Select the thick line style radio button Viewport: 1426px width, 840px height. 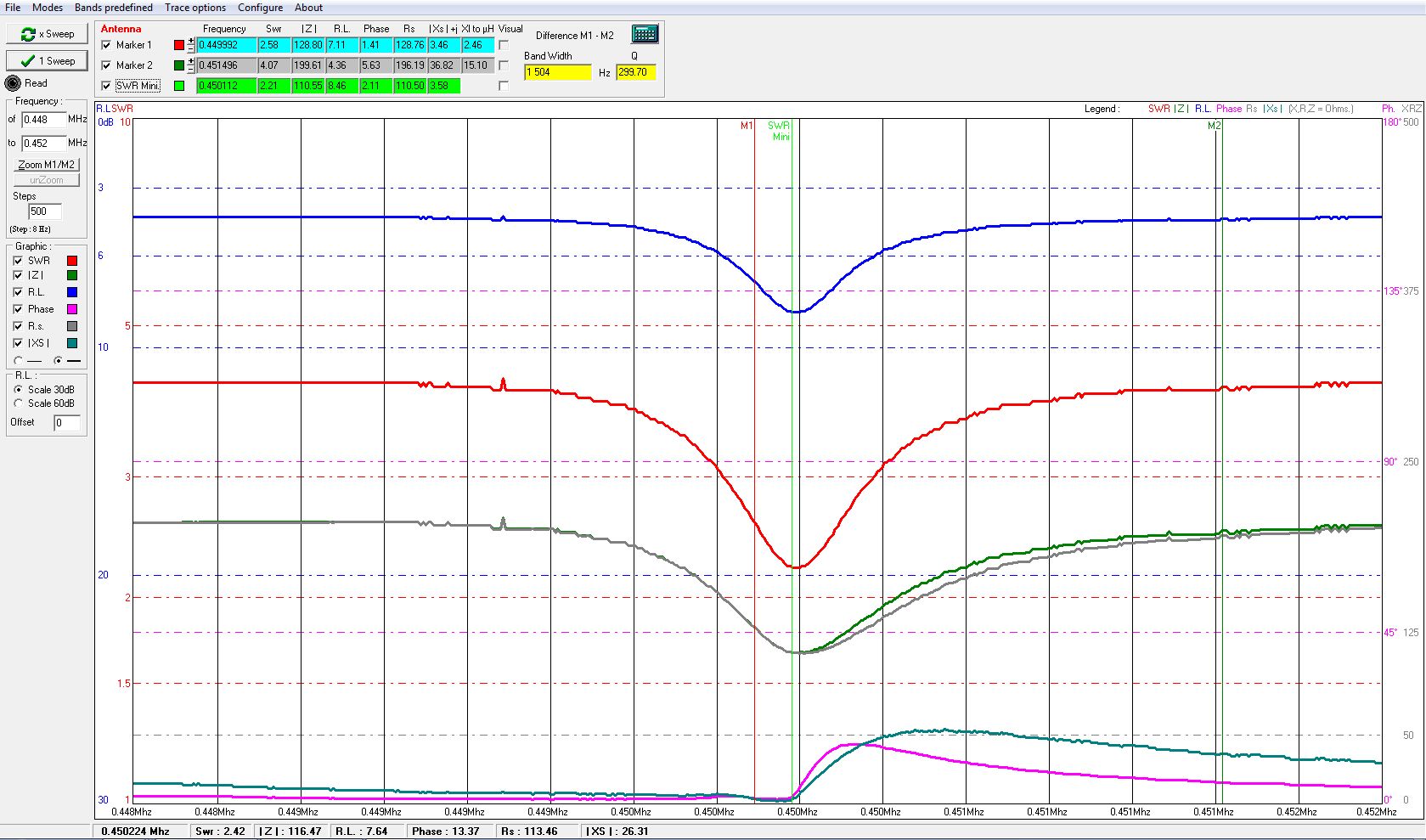(x=58, y=361)
